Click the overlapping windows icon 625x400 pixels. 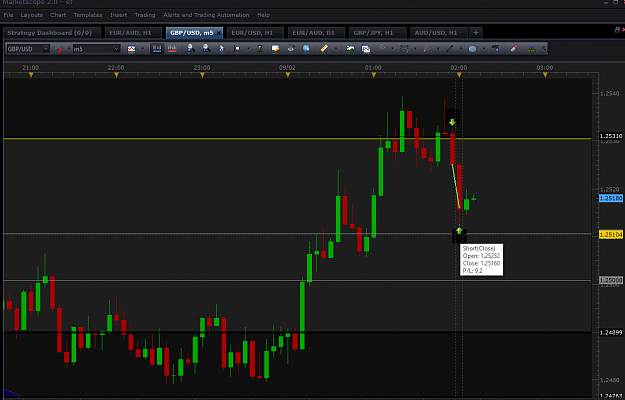[x=366, y=49]
